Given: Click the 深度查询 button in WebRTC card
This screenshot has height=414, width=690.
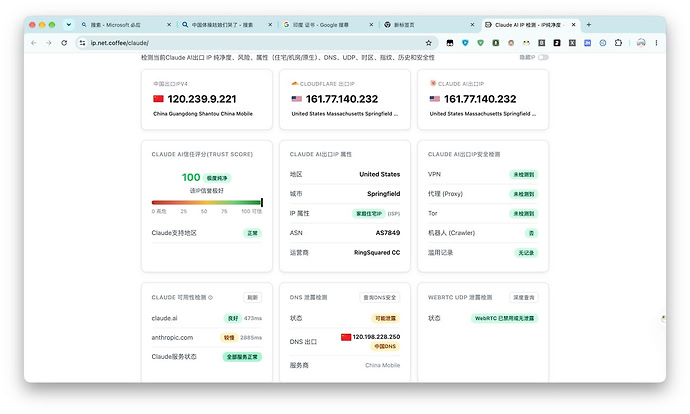Looking at the screenshot, I should (x=524, y=297).
